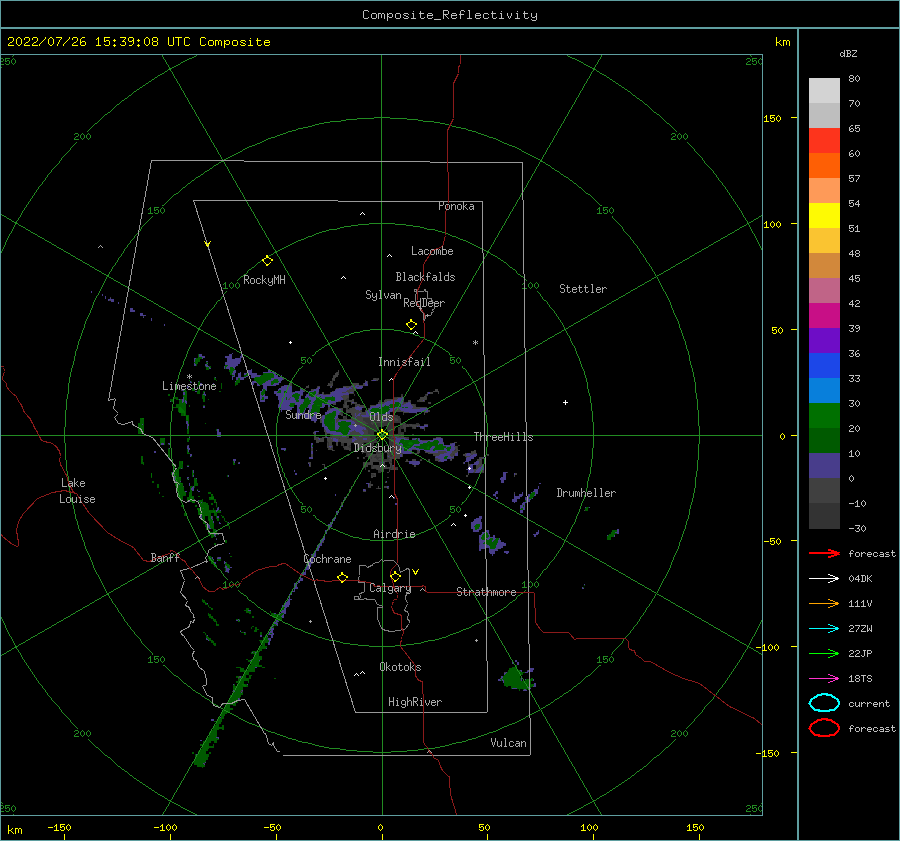
Task: Click the yellow diamond marker below Cochrane
Action: (342, 577)
